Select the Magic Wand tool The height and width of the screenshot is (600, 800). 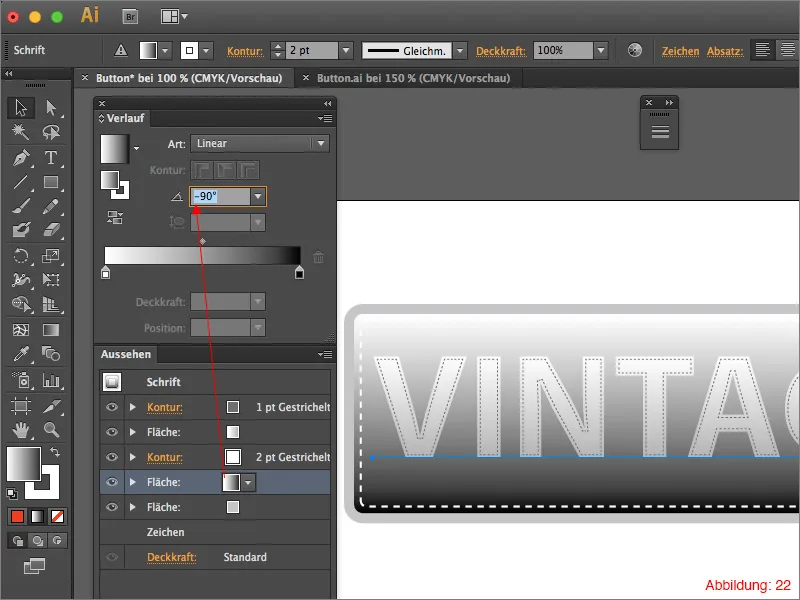(21, 132)
